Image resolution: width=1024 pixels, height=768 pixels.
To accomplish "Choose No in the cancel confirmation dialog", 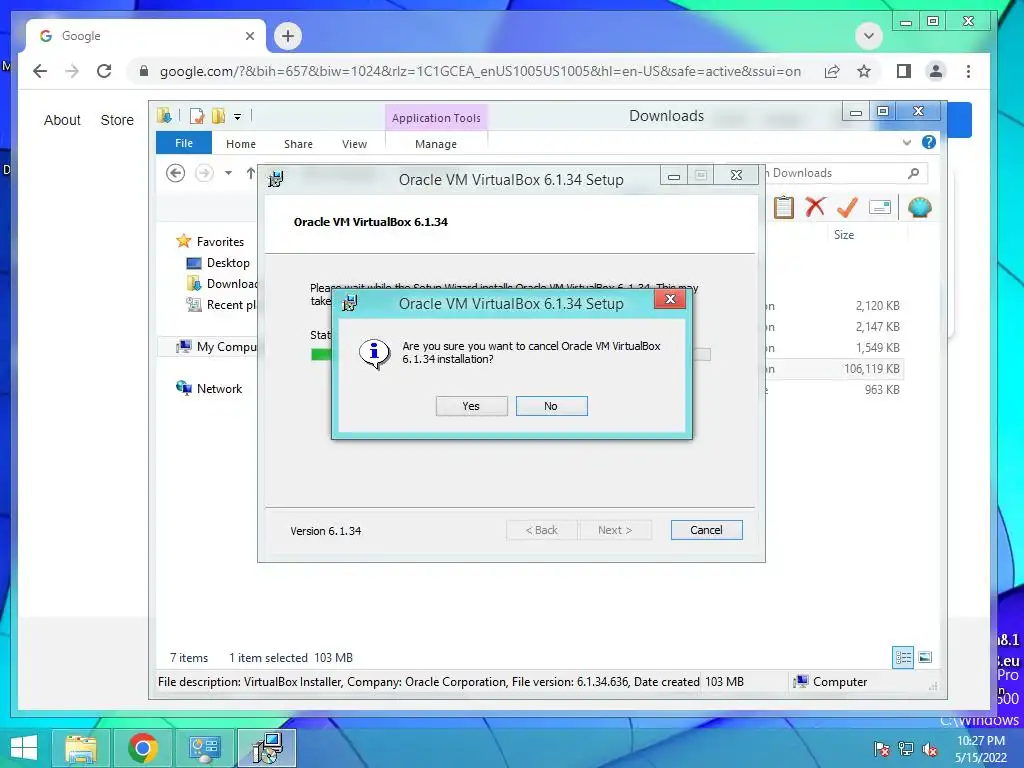I will 551,406.
